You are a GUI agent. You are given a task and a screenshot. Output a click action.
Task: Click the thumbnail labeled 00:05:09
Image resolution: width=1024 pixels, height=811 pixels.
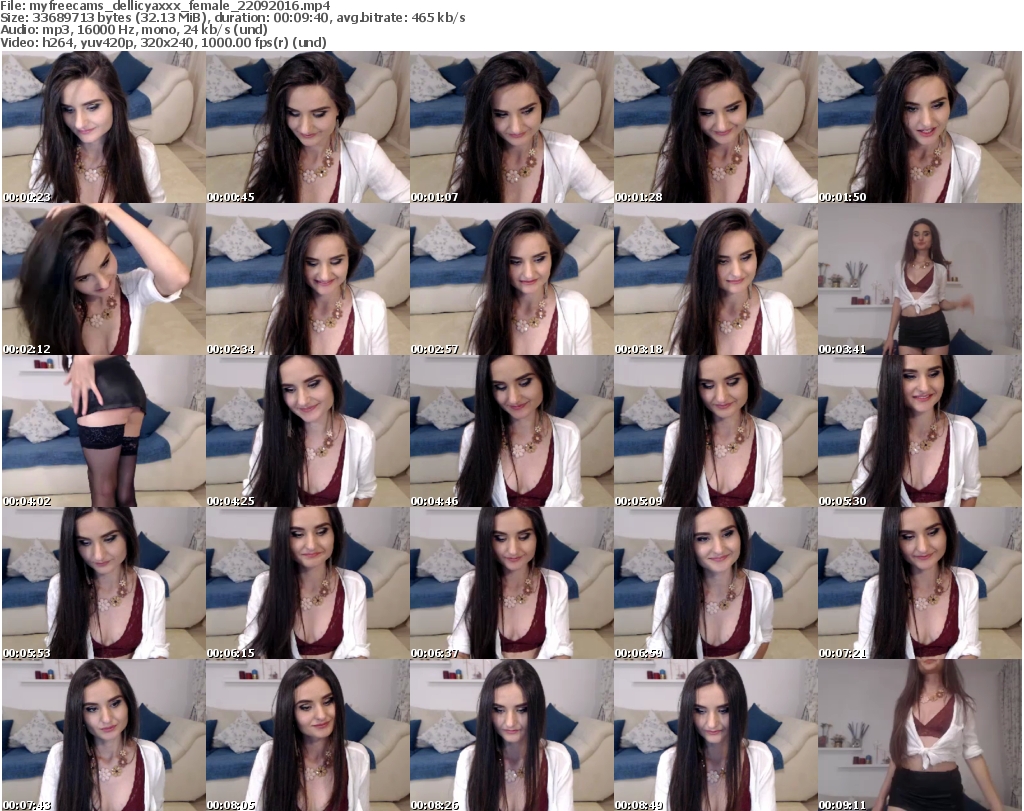715,431
